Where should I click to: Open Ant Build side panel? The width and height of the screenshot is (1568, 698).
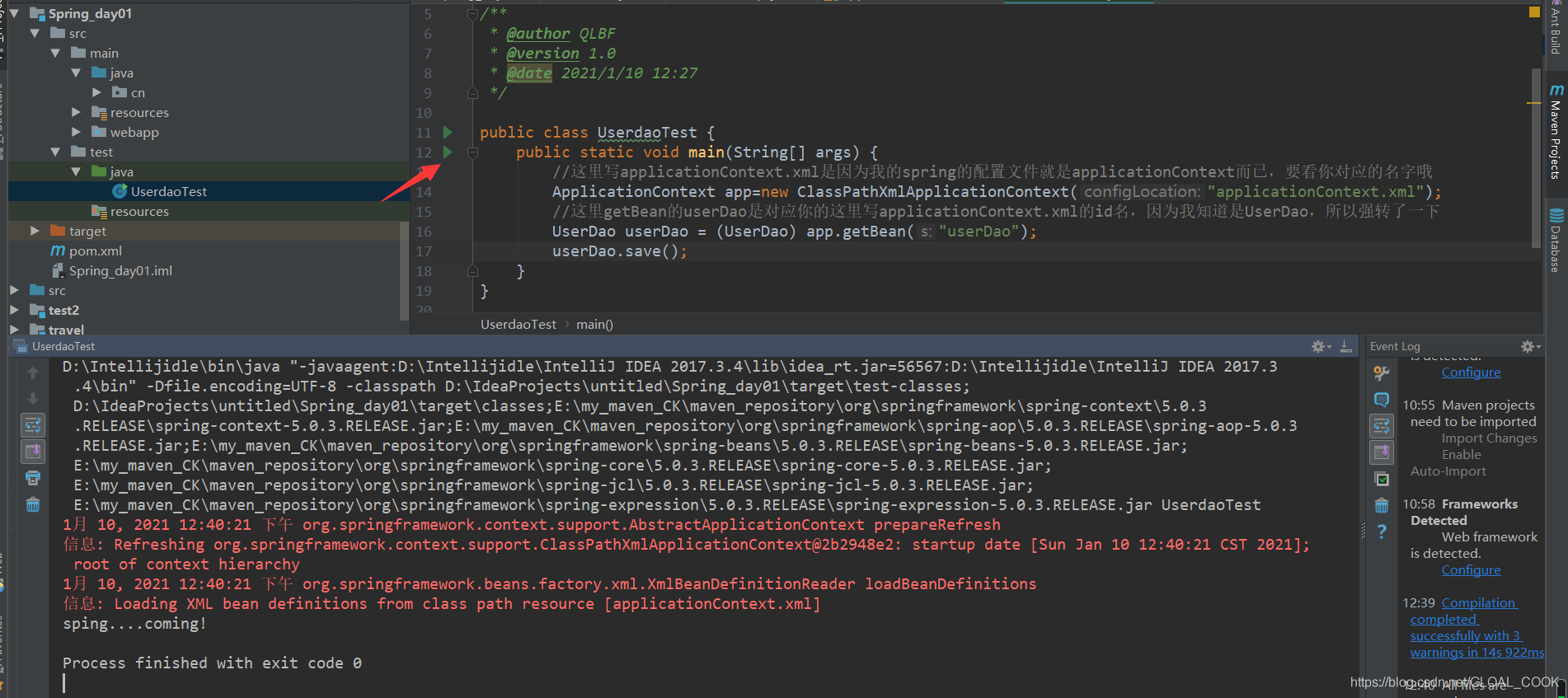coord(1556,29)
